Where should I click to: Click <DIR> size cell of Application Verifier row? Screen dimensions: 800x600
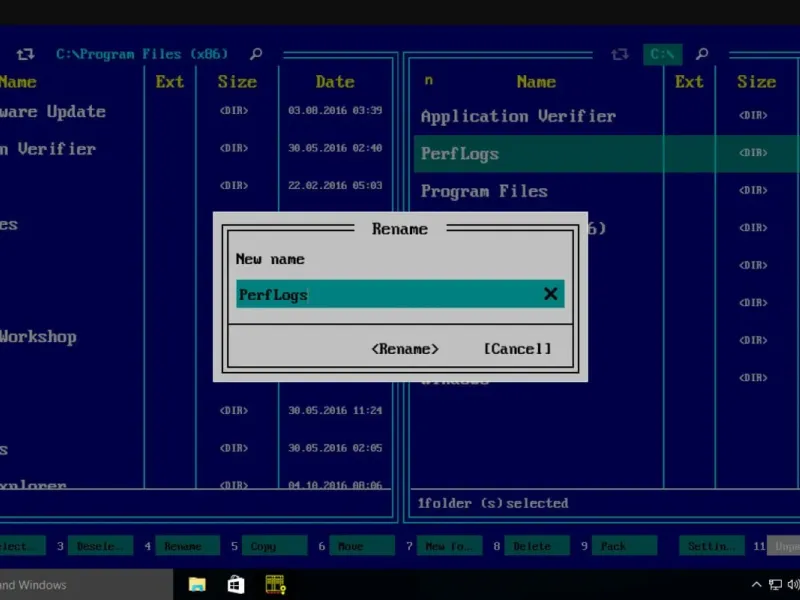753,115
